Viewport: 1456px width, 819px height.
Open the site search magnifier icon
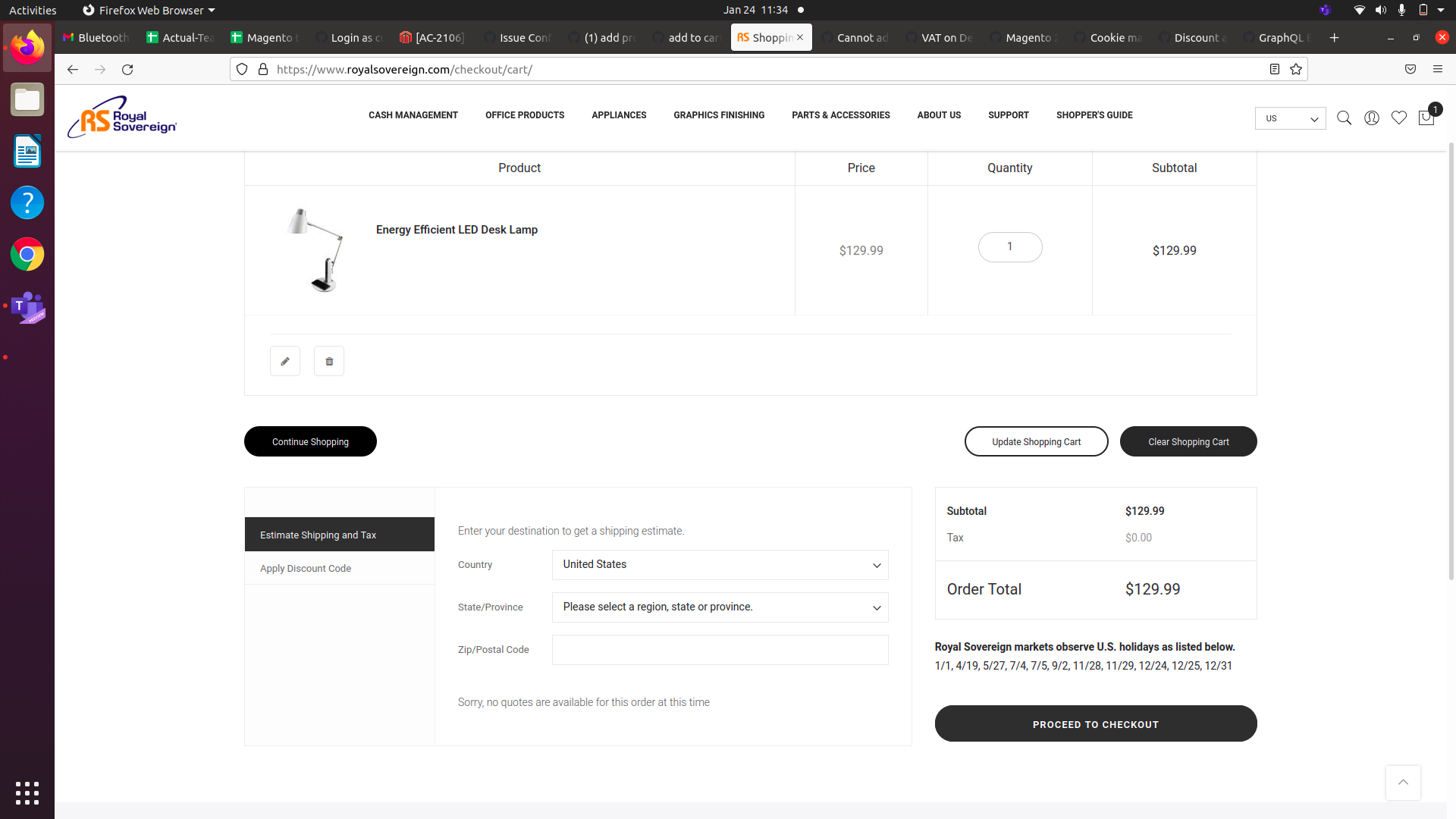[x=1344, y=118]
